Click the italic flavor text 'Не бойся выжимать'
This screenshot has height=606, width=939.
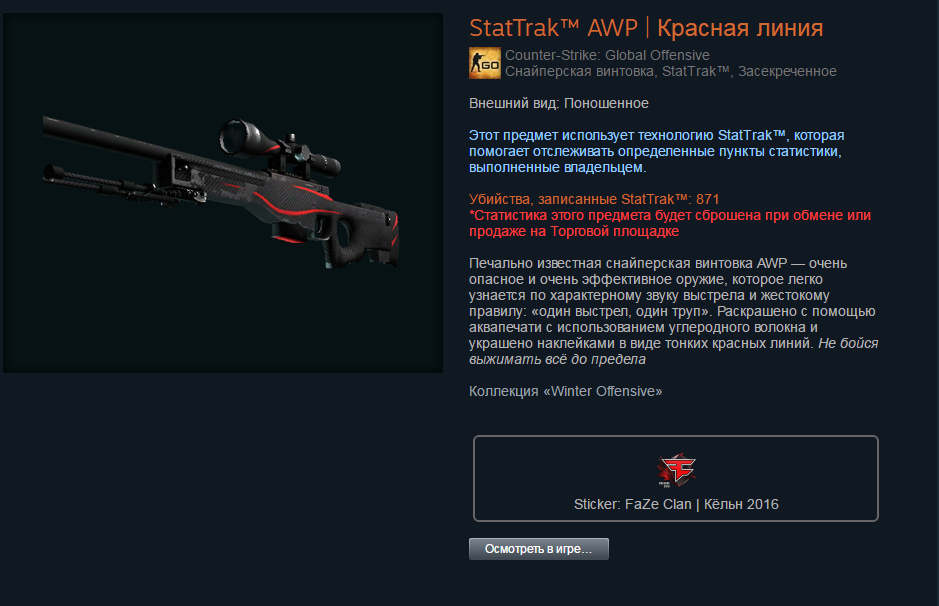(x=673, y=351)
